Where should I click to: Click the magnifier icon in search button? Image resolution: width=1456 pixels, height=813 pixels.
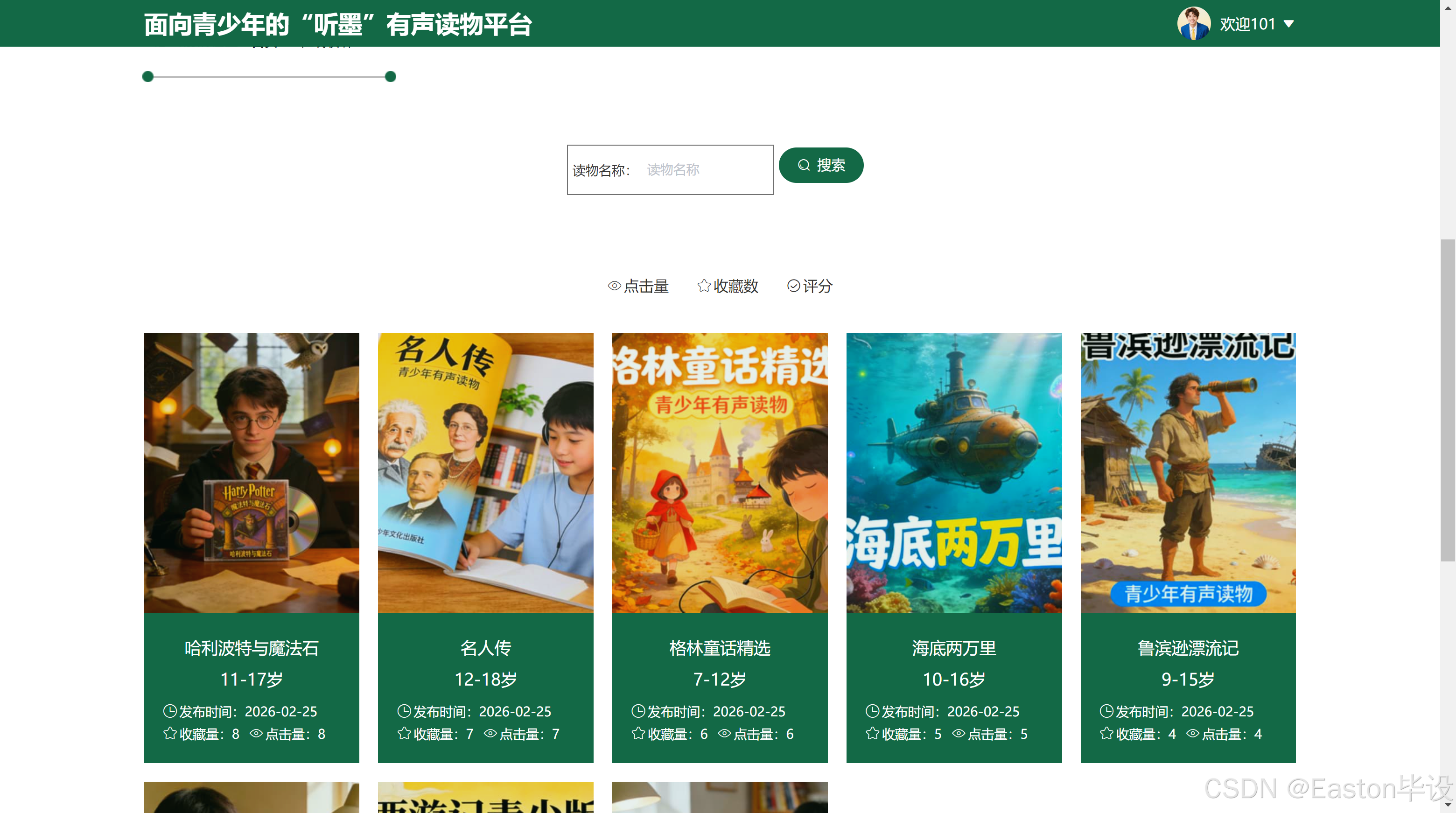[x=803, y=165]
